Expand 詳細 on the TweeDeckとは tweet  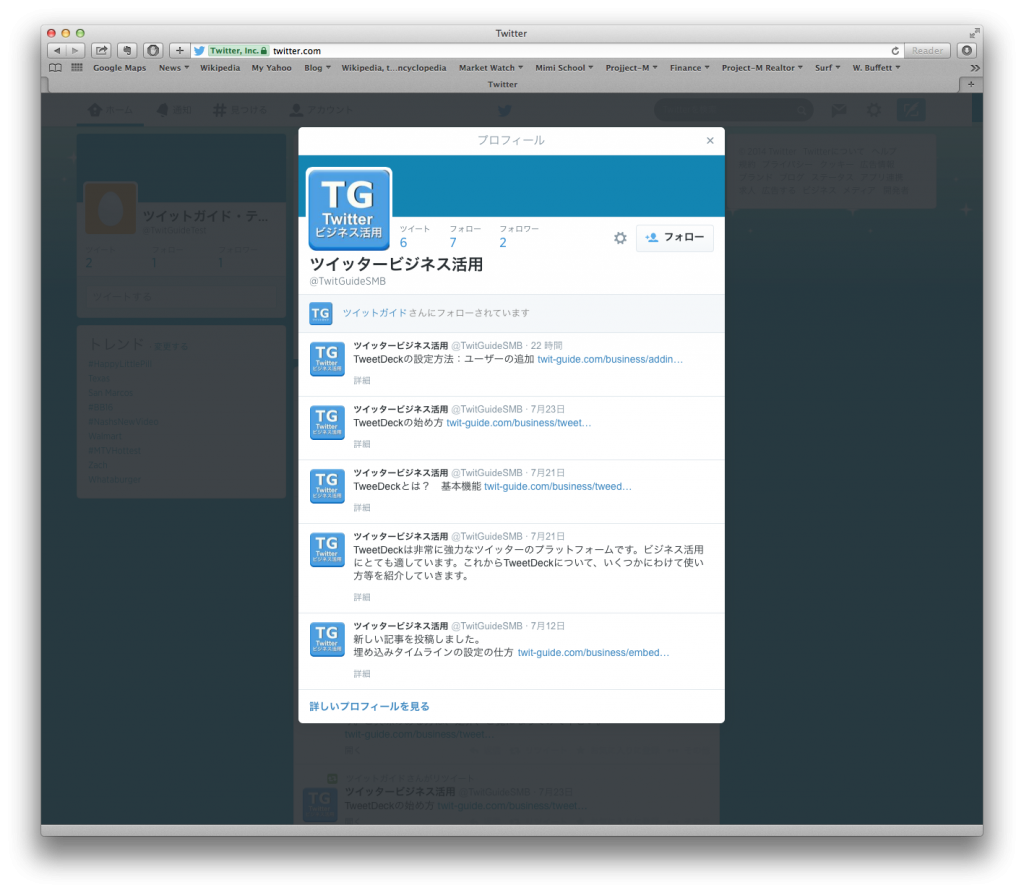pos(362,507)
